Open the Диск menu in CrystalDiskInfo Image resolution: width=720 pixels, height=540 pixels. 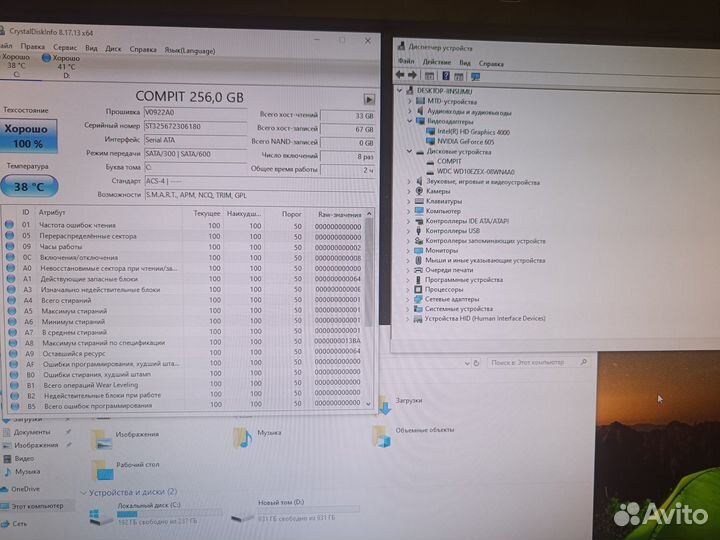point(113,48)
